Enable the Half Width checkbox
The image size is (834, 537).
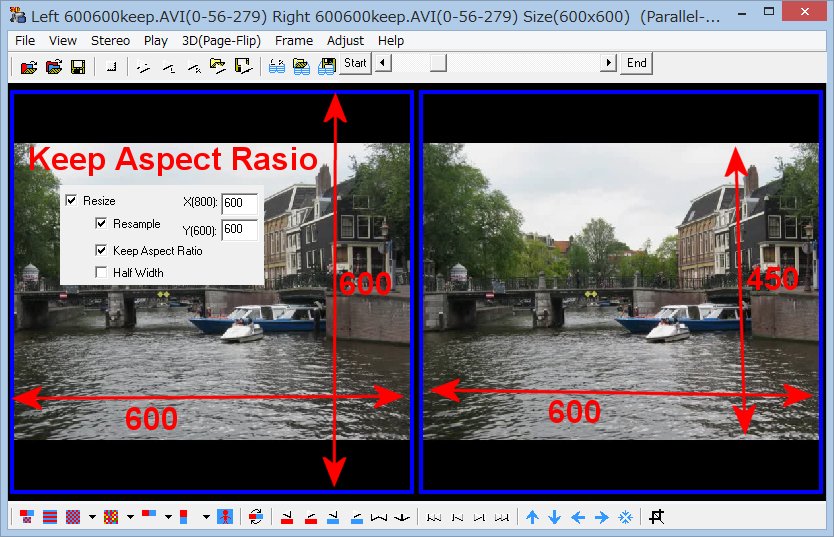tap(101, 272)
